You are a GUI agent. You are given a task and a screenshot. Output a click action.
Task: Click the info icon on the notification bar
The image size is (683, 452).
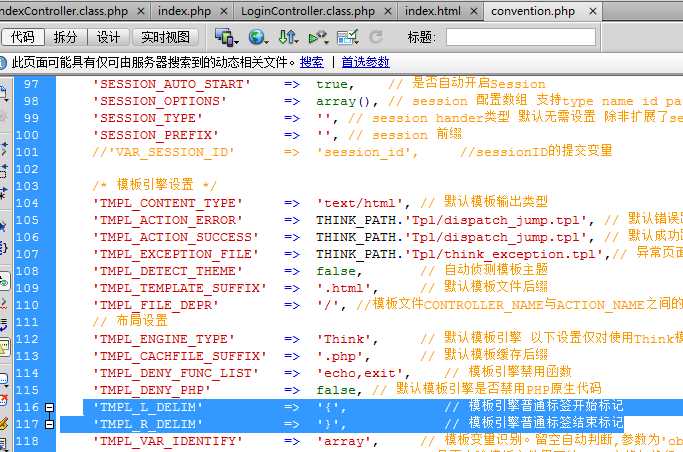3,63
